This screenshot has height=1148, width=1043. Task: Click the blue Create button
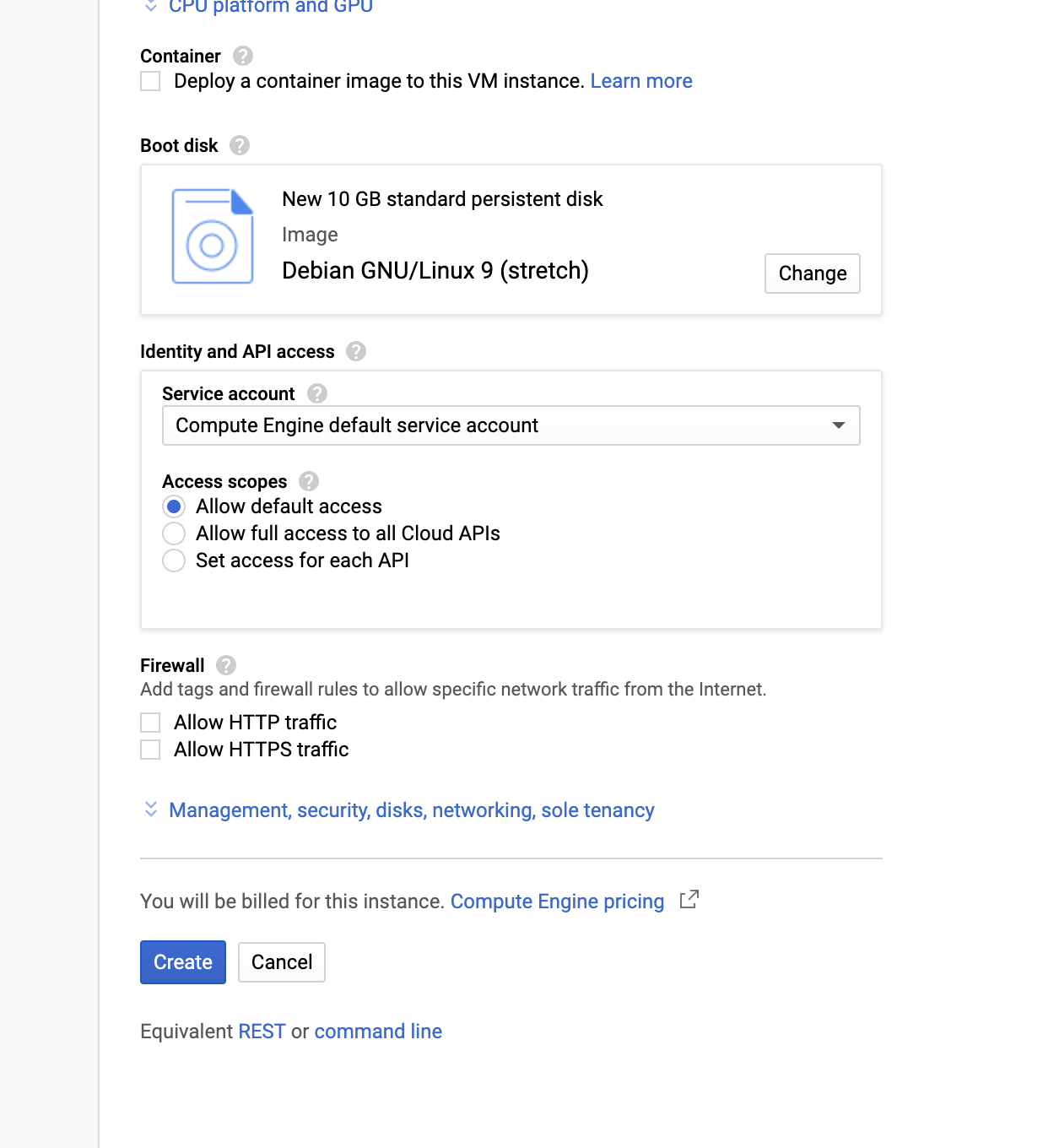[x=183, y=962]
